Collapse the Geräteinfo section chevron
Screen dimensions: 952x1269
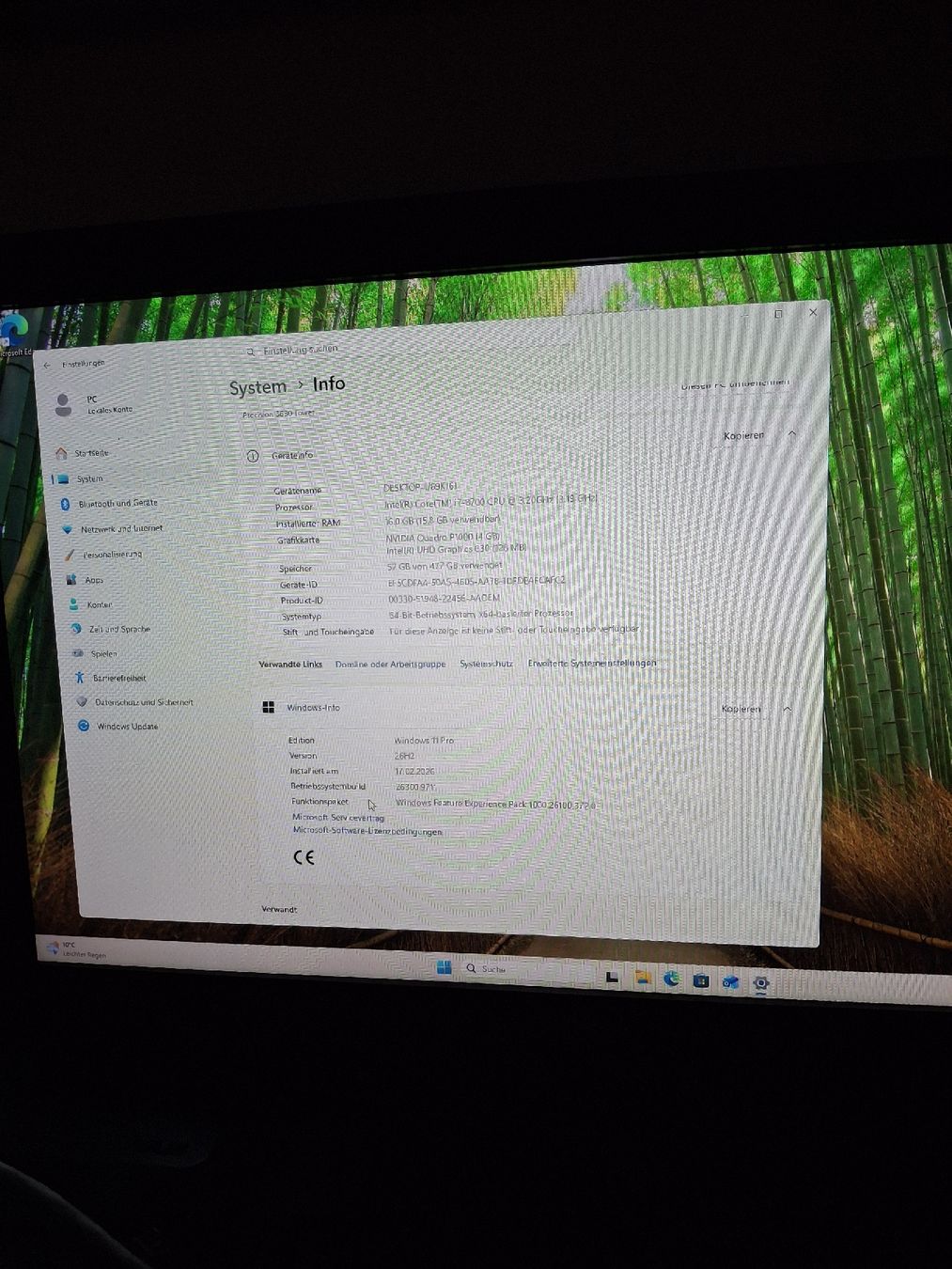click(x=792, y=433)
